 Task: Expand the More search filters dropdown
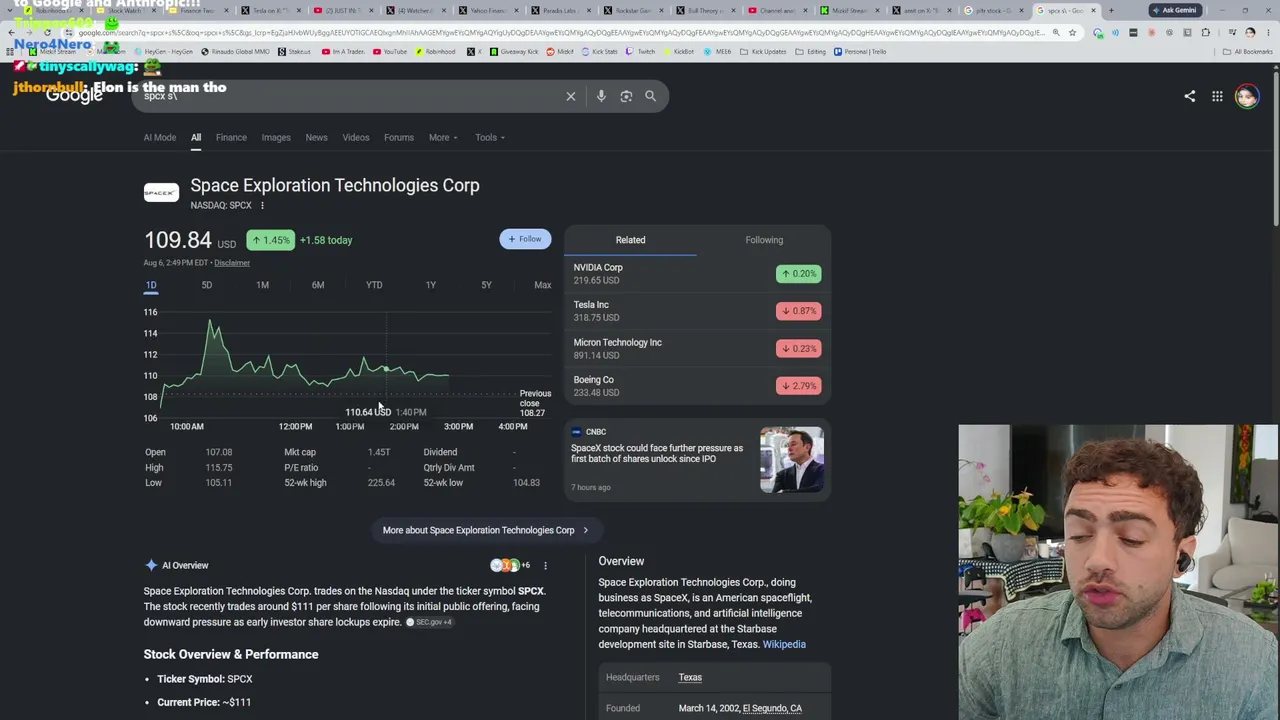pyautogui.click(x=443, y=138)
